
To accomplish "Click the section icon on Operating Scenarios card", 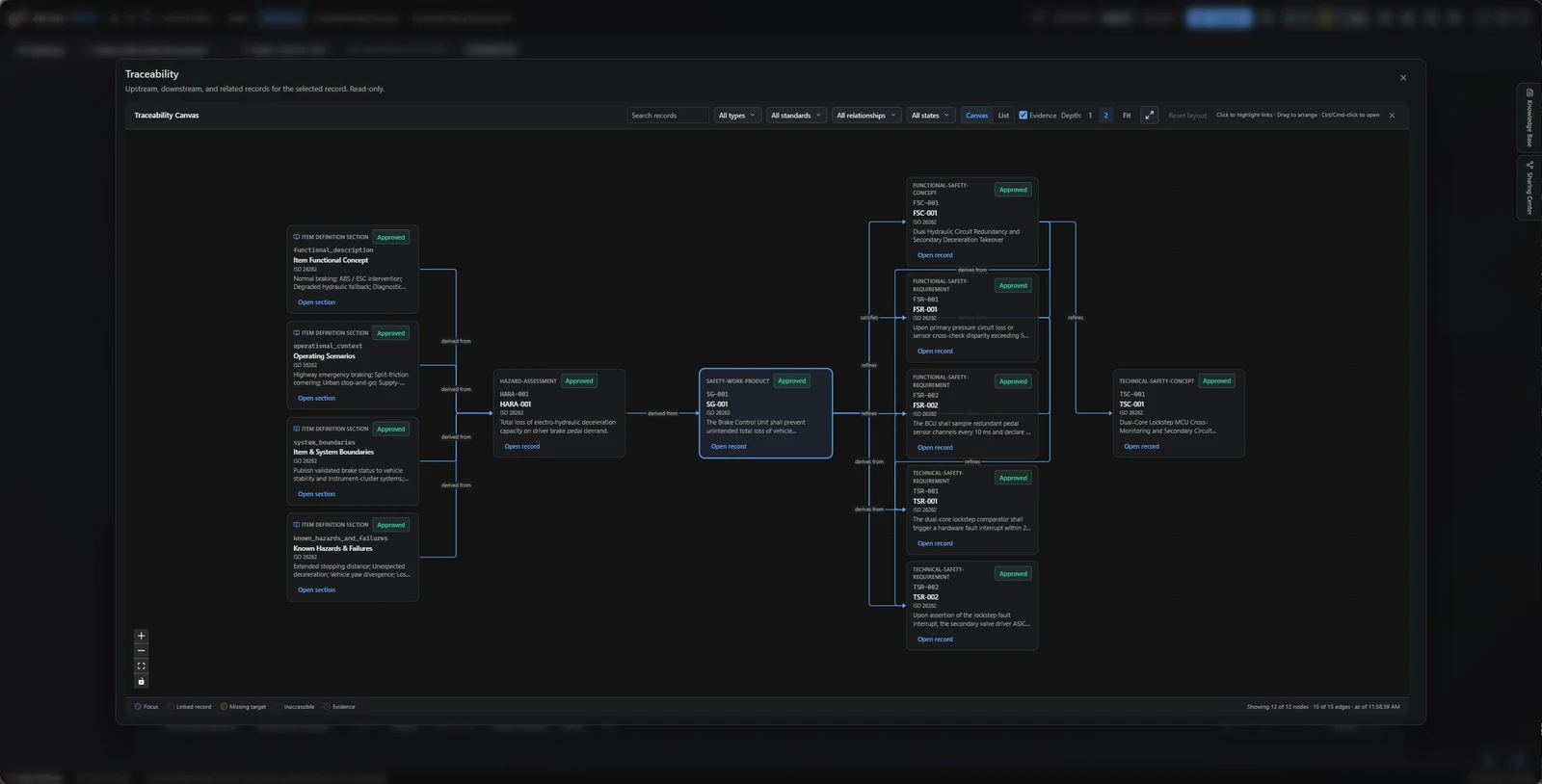I will click(x=296, y=333).
